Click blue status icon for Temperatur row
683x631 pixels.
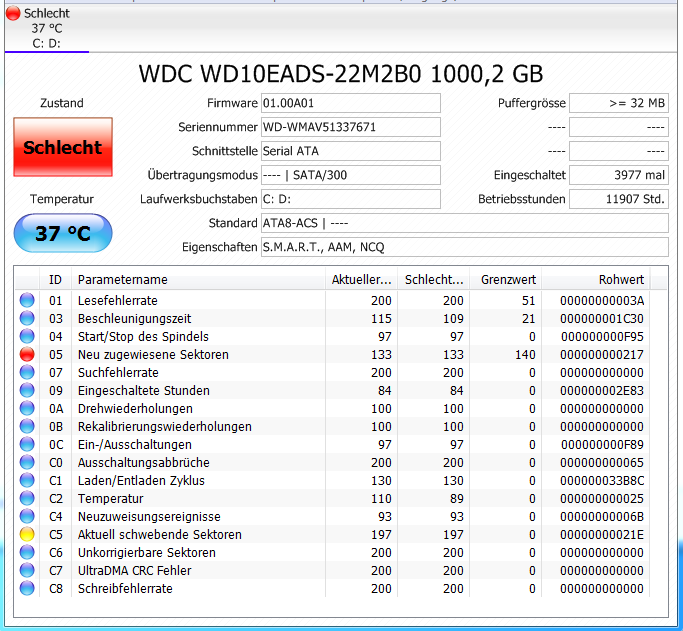(27, 498)
